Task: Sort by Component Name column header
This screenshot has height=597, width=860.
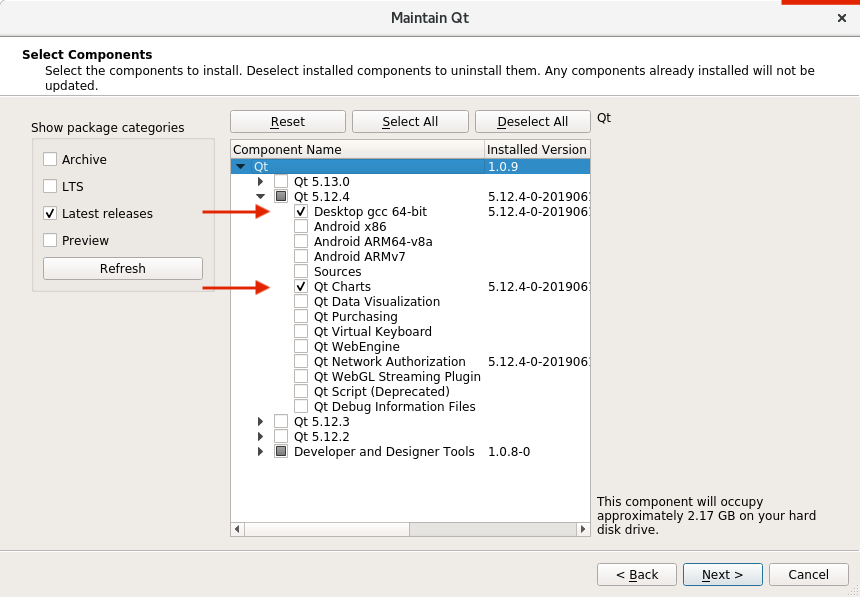Action: (x=358, y=149)
